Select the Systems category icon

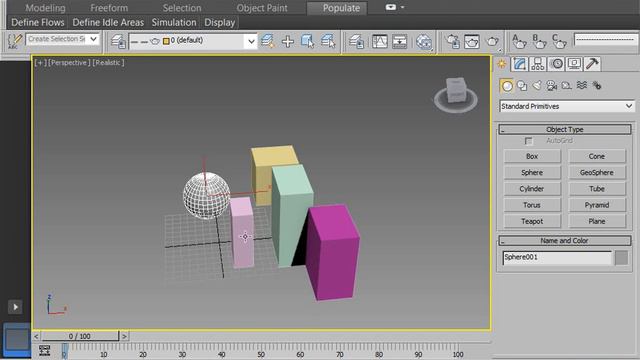(597, 85)
